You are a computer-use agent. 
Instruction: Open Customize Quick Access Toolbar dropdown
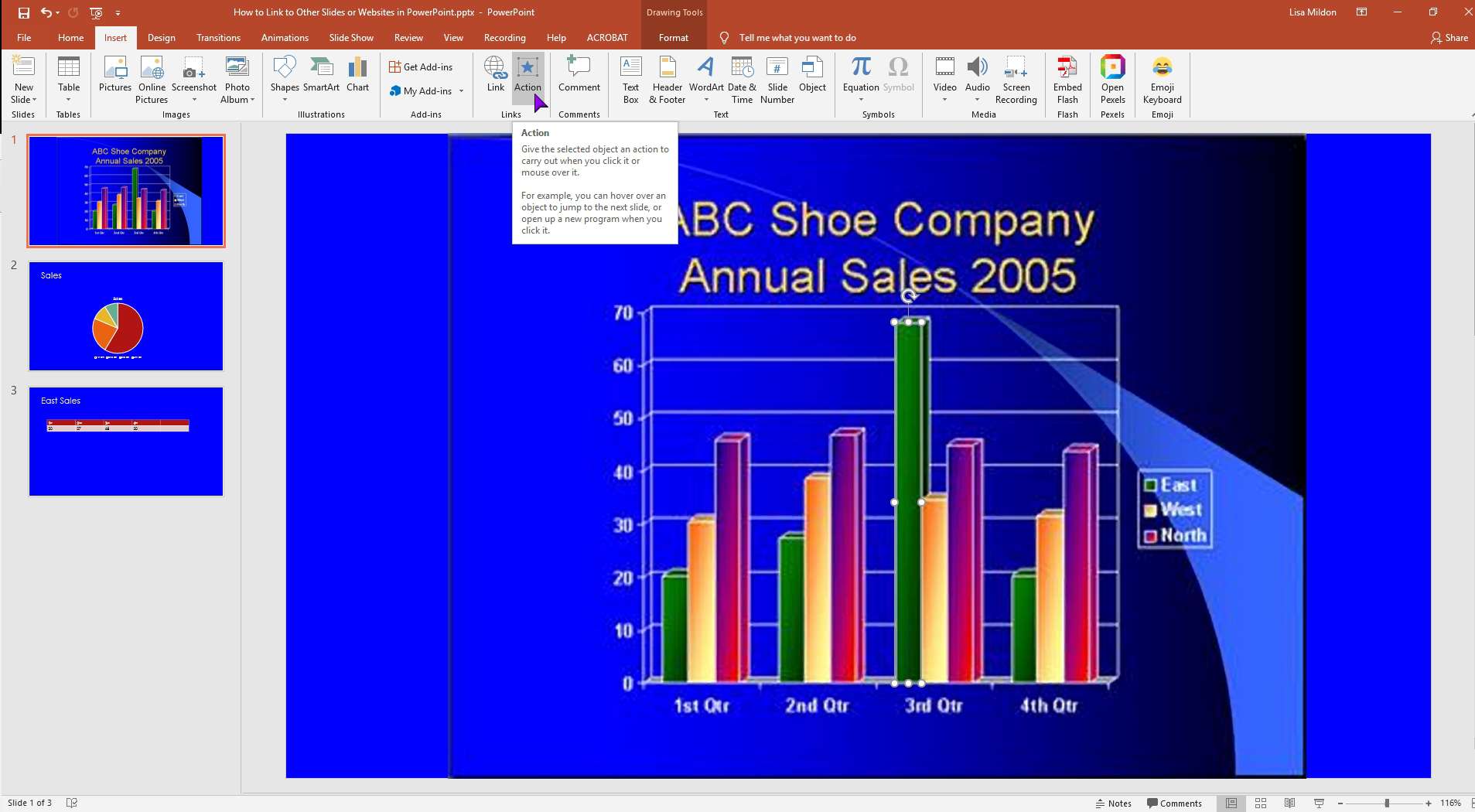pyautogui.click(x=118, y=12)
